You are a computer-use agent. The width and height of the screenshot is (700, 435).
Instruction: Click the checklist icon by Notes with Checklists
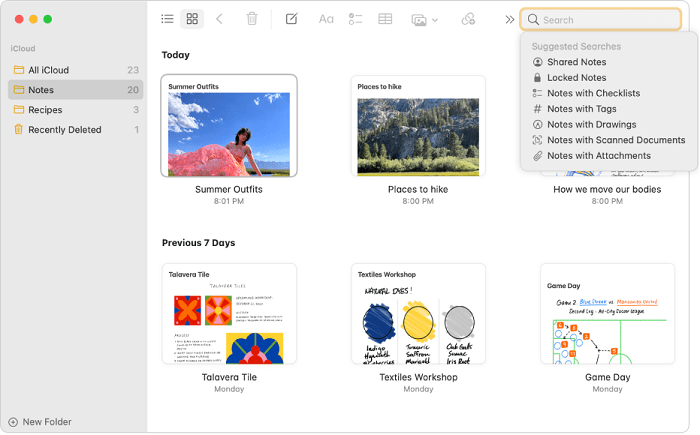pos(538,93)
